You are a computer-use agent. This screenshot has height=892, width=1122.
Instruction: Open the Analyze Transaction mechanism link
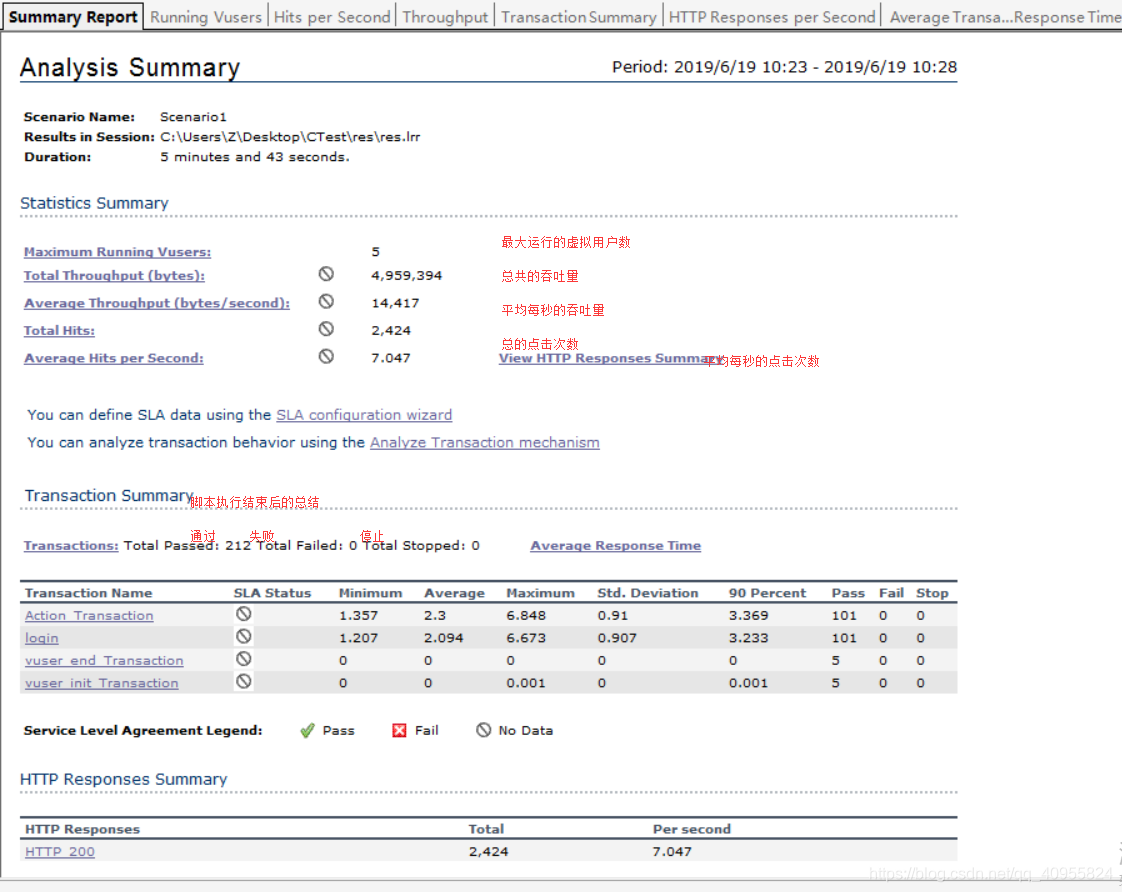tap(484, 443)
